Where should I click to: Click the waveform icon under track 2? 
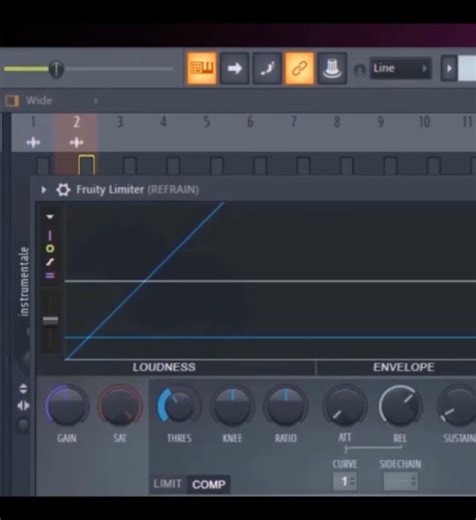[x=76, y=143]
